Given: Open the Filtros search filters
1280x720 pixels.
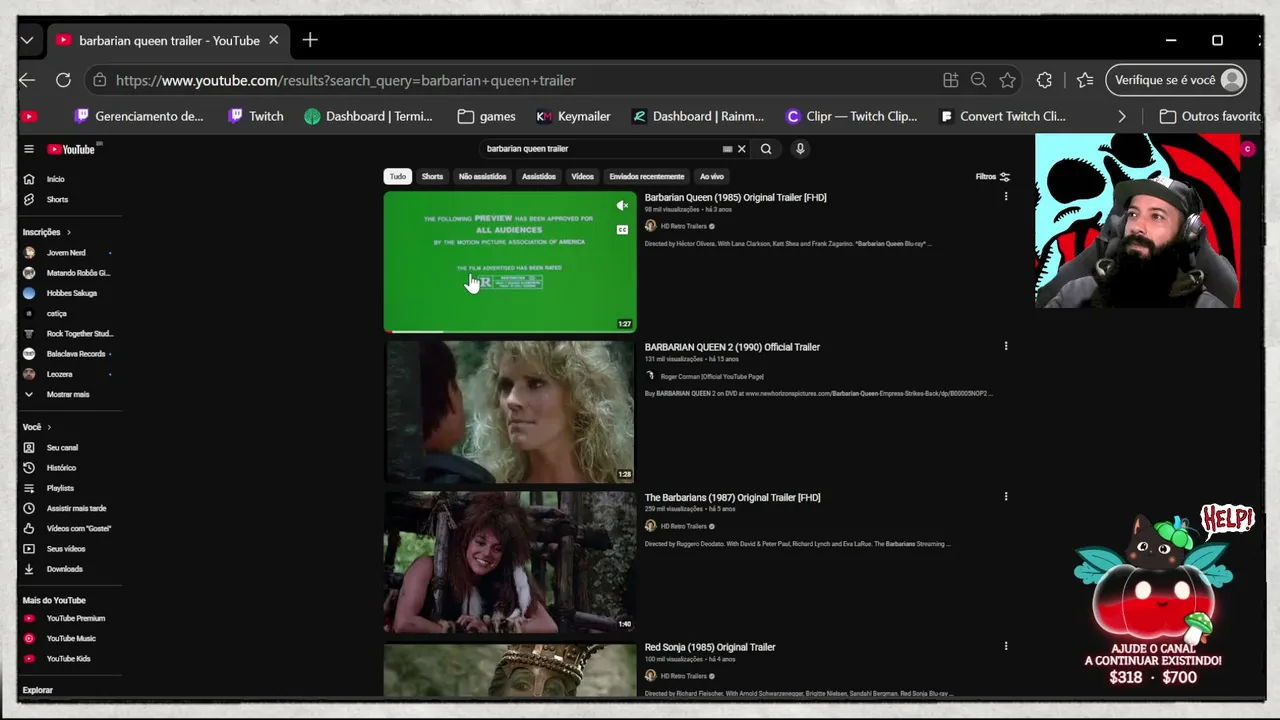Looking at the screenshot, I should point(993,177).
